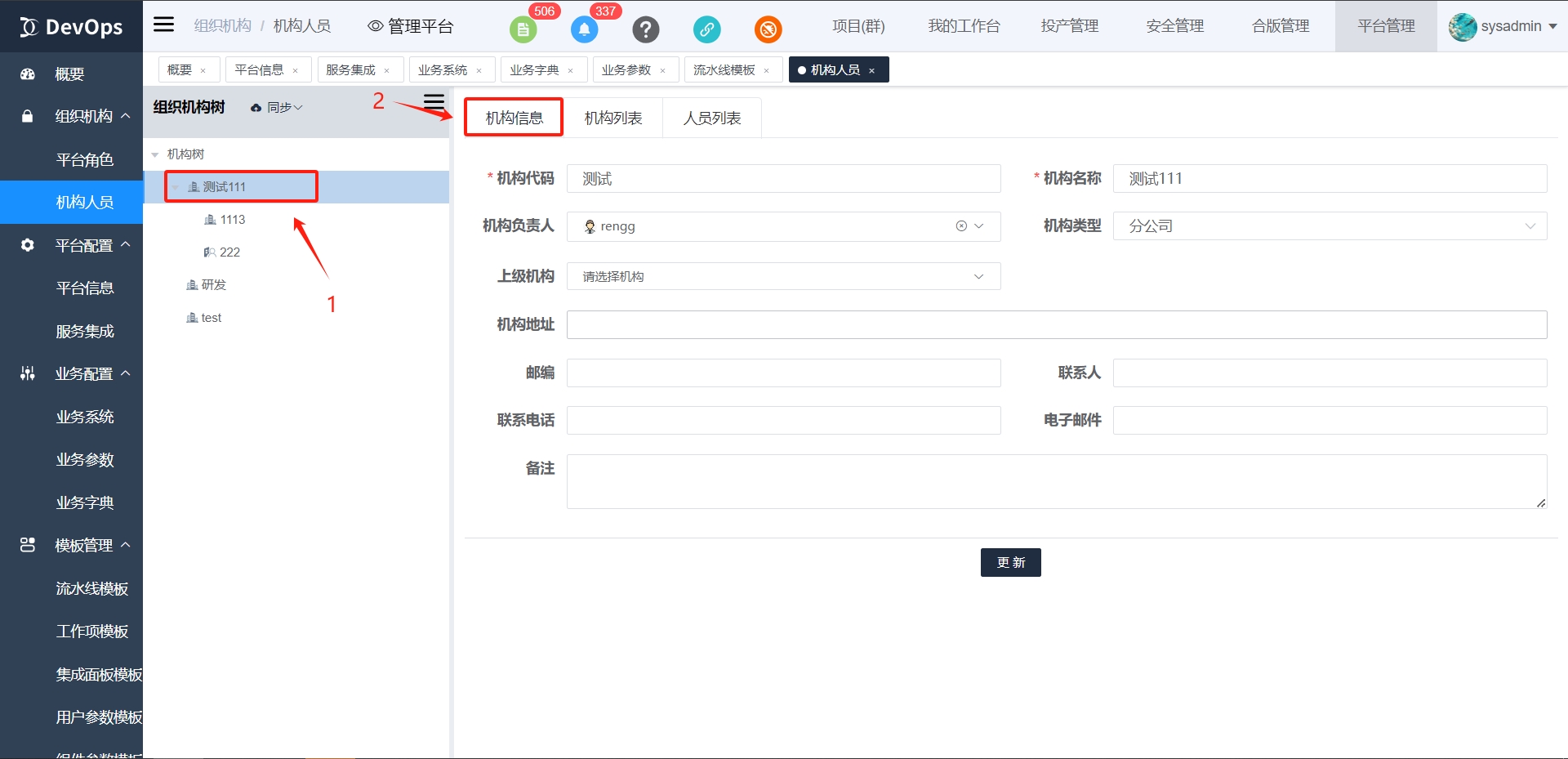Open the sysadmin user menu
1568x759 pixels.
(1503, 26)
